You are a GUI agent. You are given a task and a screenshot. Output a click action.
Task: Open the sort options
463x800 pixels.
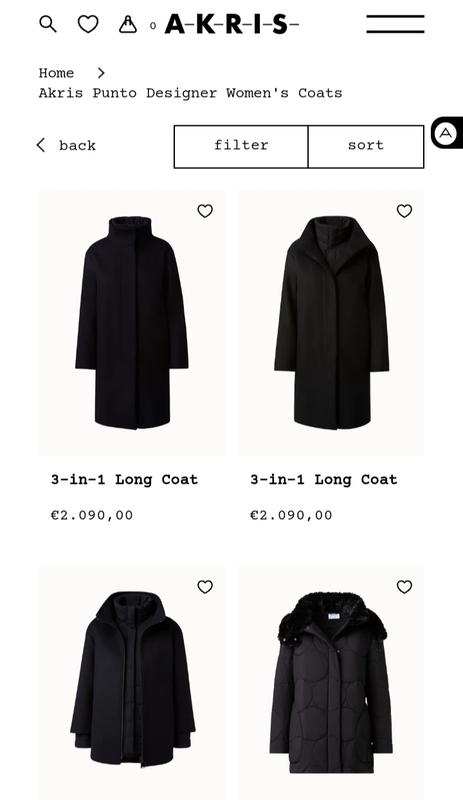(x=366, y=146)
